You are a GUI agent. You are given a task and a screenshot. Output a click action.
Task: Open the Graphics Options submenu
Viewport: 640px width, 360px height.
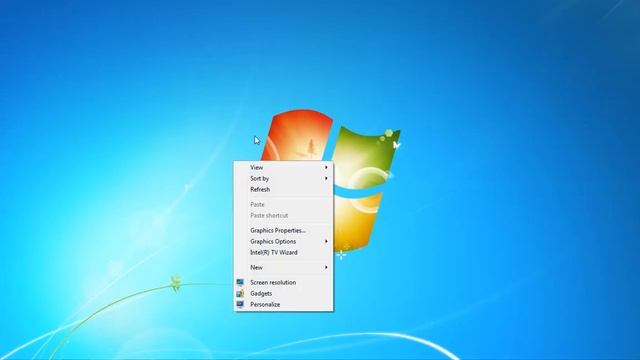point(284,242)
